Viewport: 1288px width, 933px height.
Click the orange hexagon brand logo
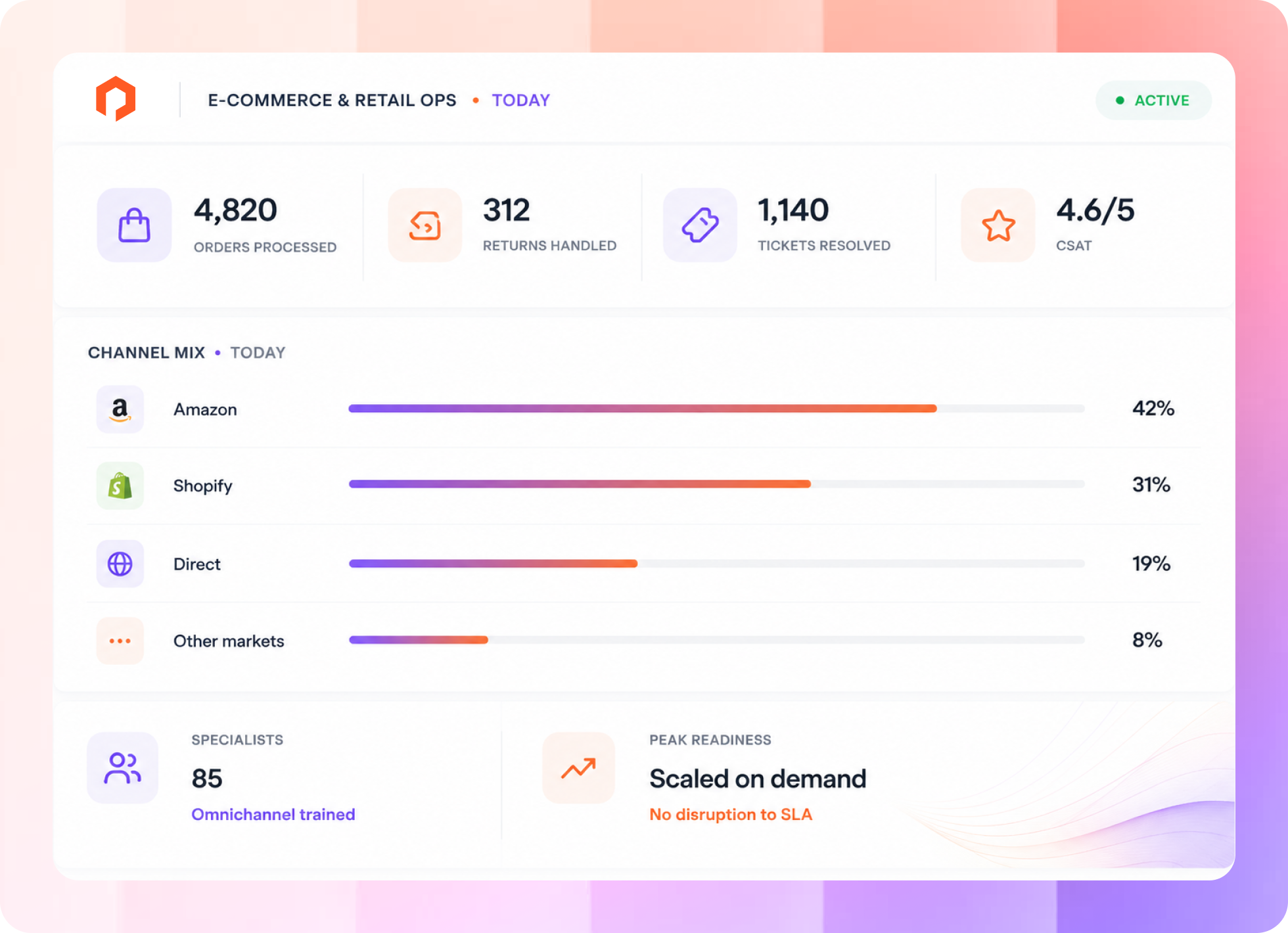pyautogui.click(x=116, y=99)
